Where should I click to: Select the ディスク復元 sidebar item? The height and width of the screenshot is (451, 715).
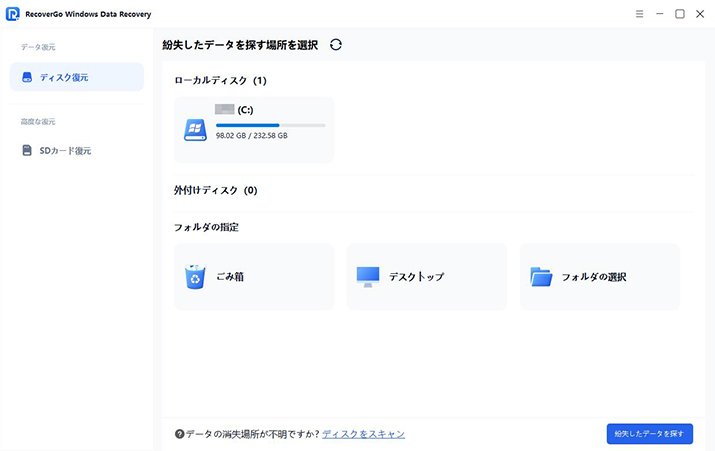77,77
